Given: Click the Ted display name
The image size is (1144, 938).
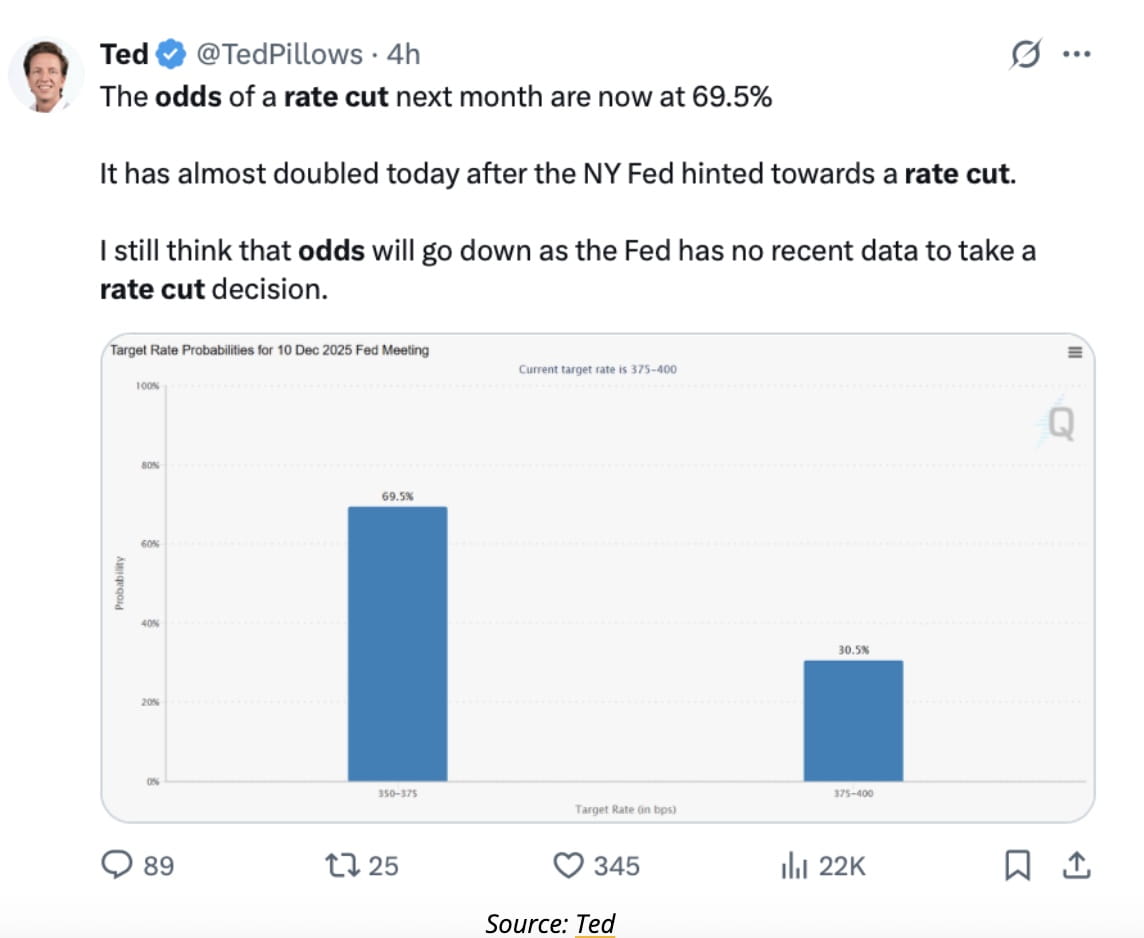Looking at the screenshot, I should point(124,54).
